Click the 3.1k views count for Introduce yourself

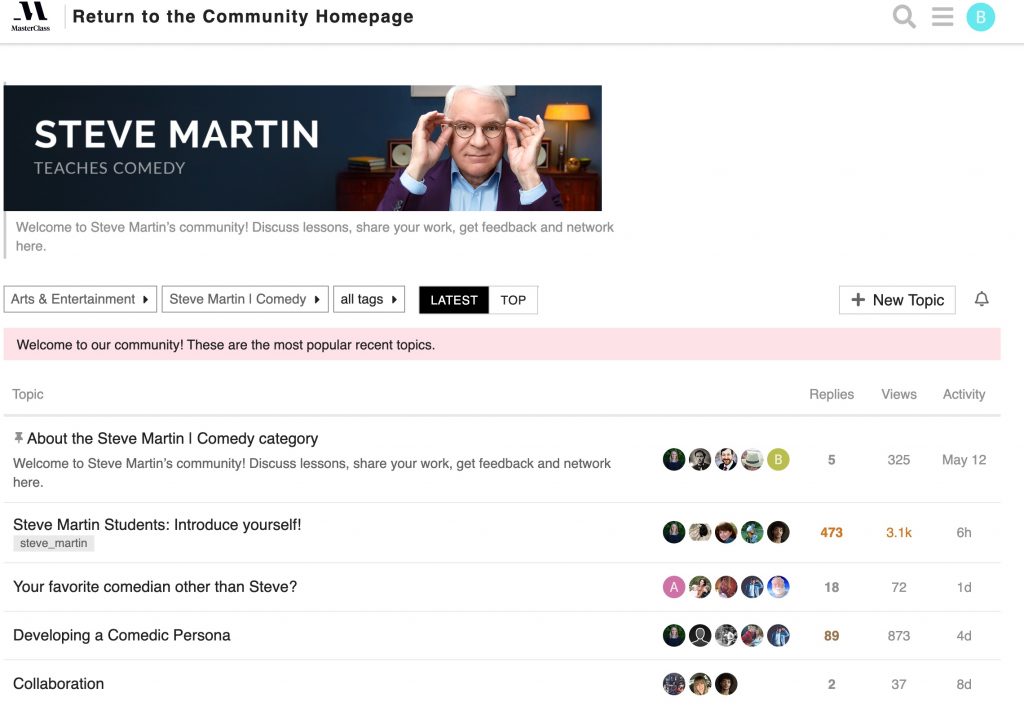pyautogui.click(x=899, y=532)
